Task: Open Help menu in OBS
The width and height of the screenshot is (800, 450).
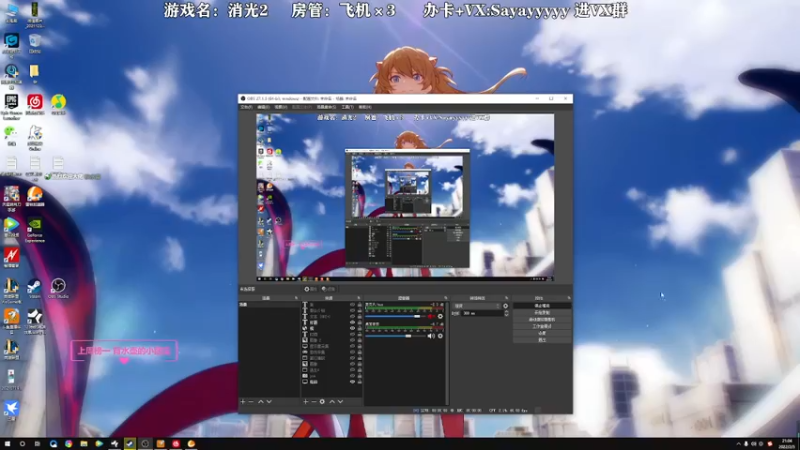Action: point(365,107)
